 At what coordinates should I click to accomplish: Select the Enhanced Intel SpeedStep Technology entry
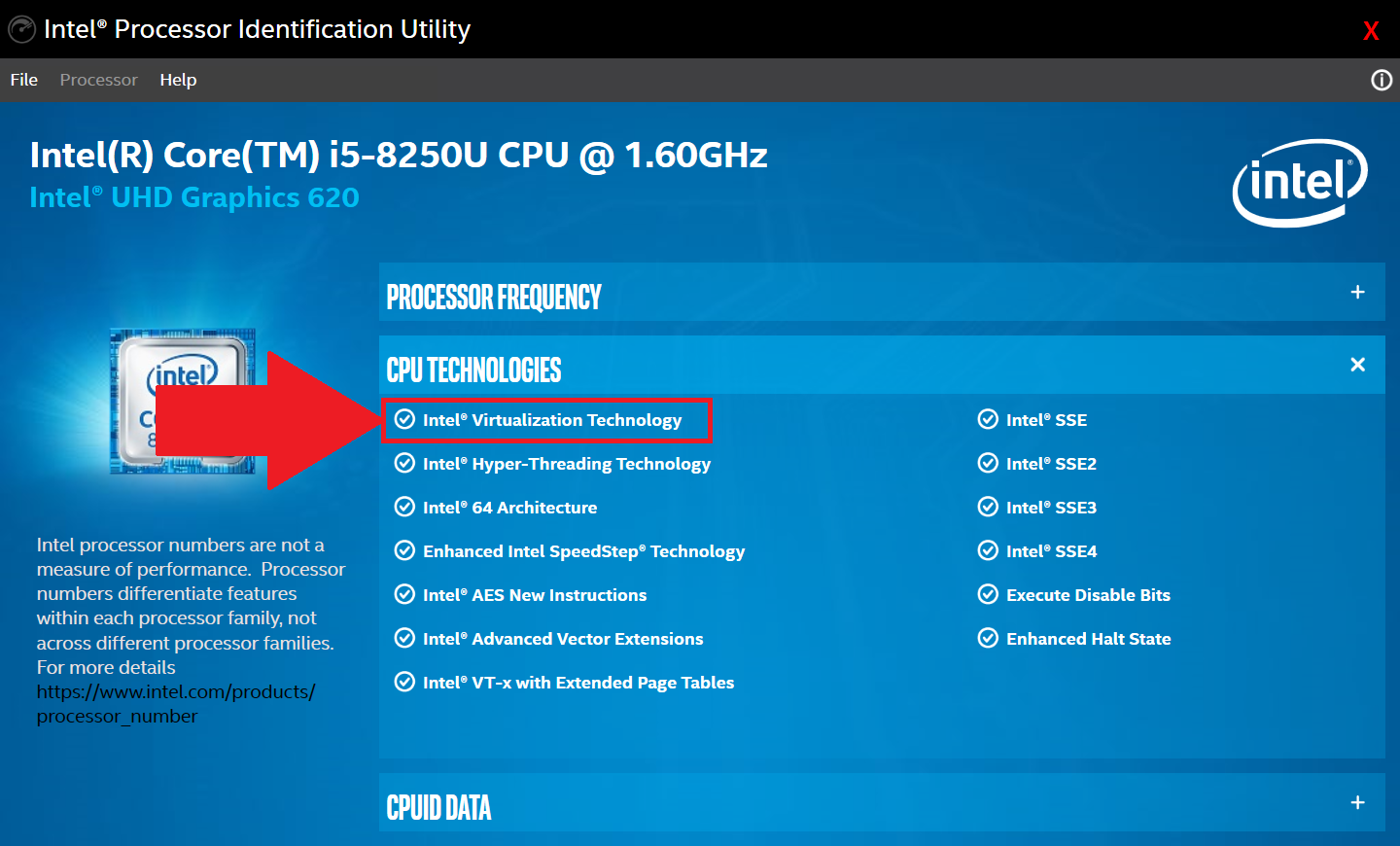click(583, 550)
